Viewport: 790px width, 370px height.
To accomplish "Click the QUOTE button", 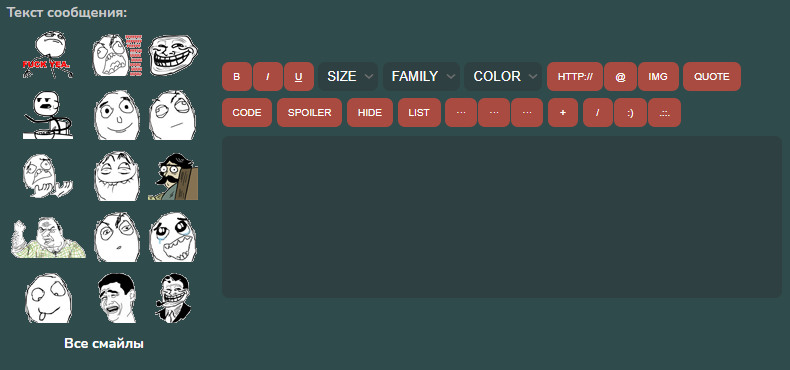I will pyautogui.click(x=712, y=77).
